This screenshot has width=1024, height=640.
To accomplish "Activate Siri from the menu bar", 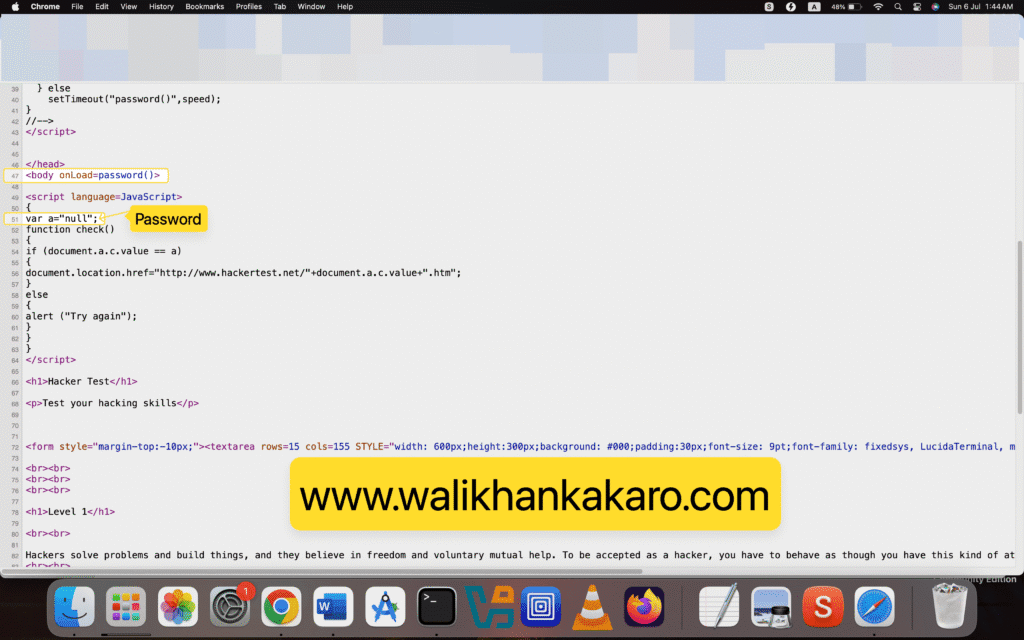I will [935, 7].
